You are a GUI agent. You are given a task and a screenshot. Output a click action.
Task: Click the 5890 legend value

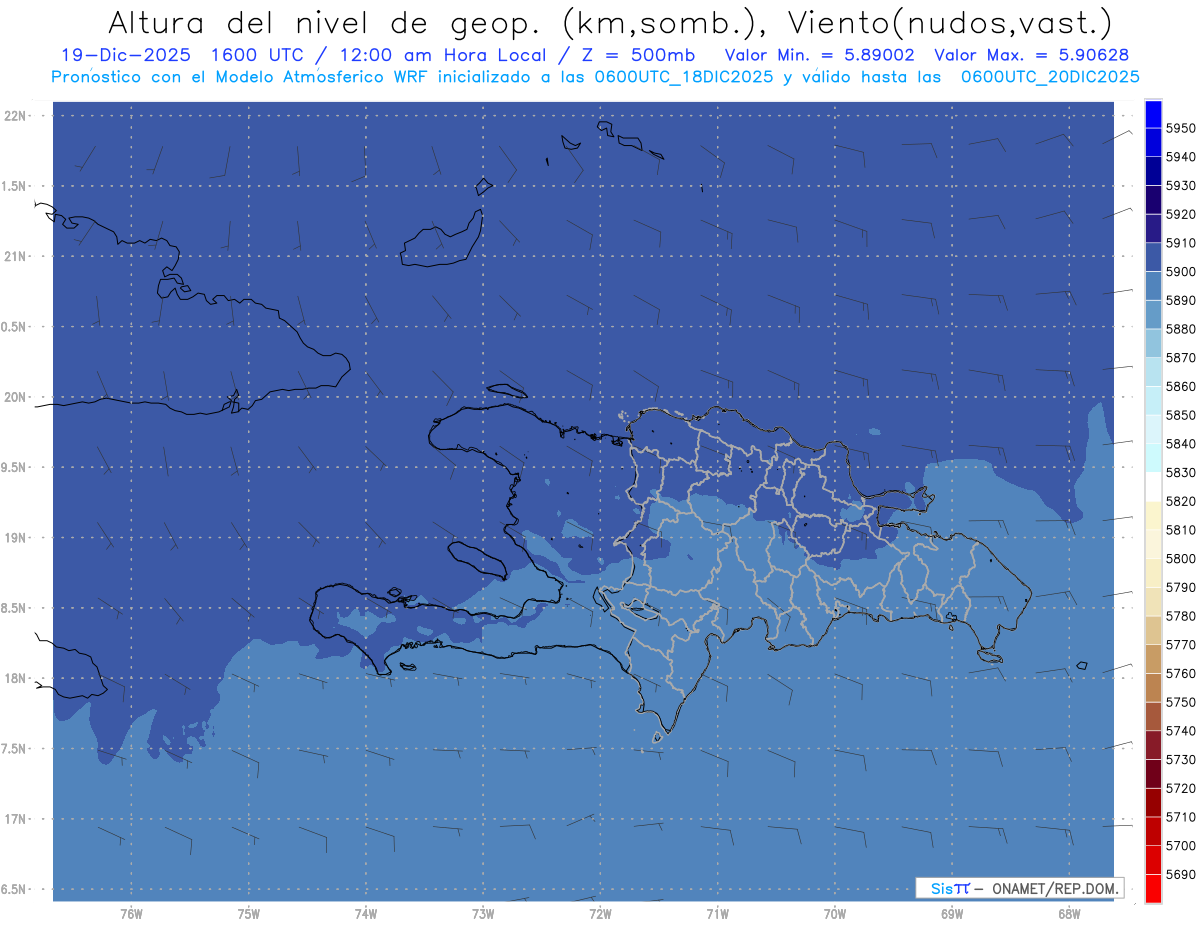pyautogui.click(x=1180, y=301)
